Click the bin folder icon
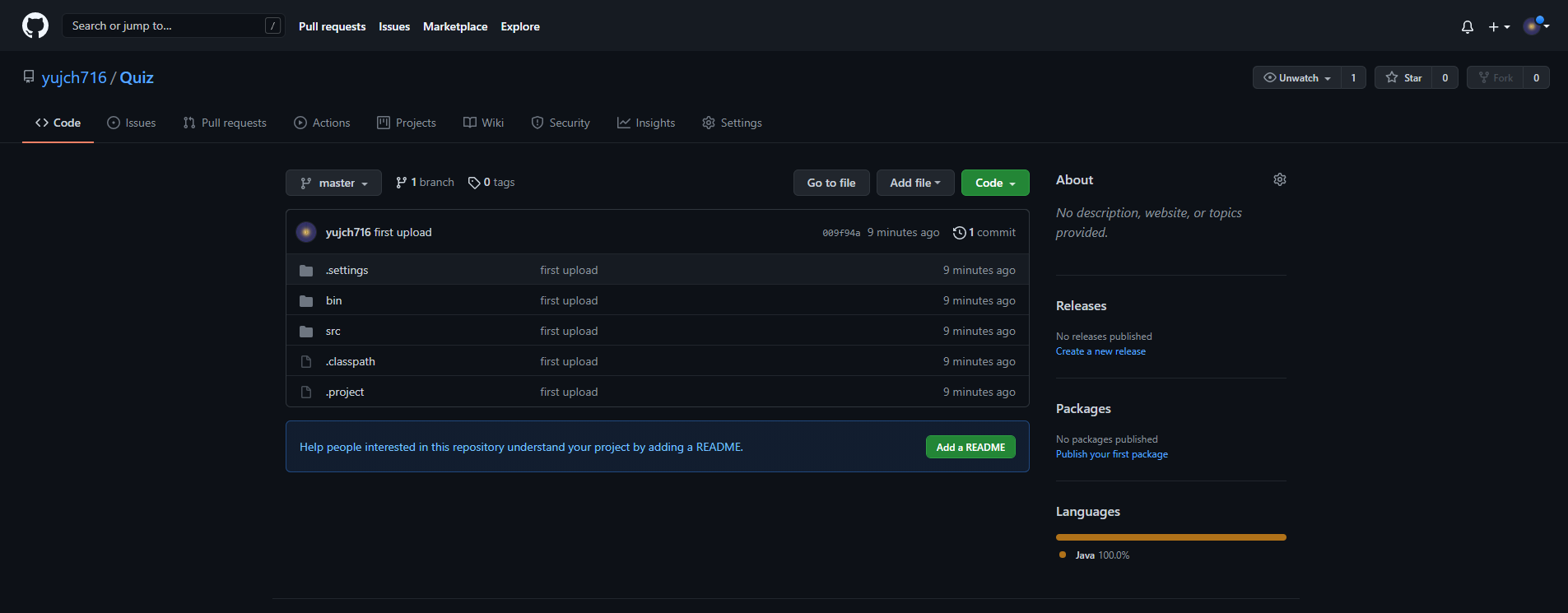This screenshot has width=1568, height=613. [x=306, y=300]
